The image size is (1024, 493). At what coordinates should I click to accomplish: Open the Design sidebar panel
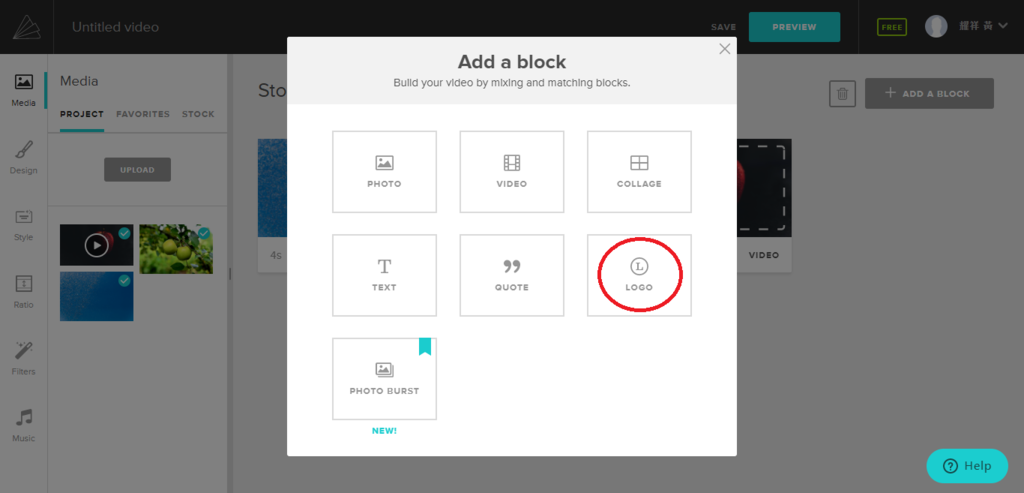point(23,157)
